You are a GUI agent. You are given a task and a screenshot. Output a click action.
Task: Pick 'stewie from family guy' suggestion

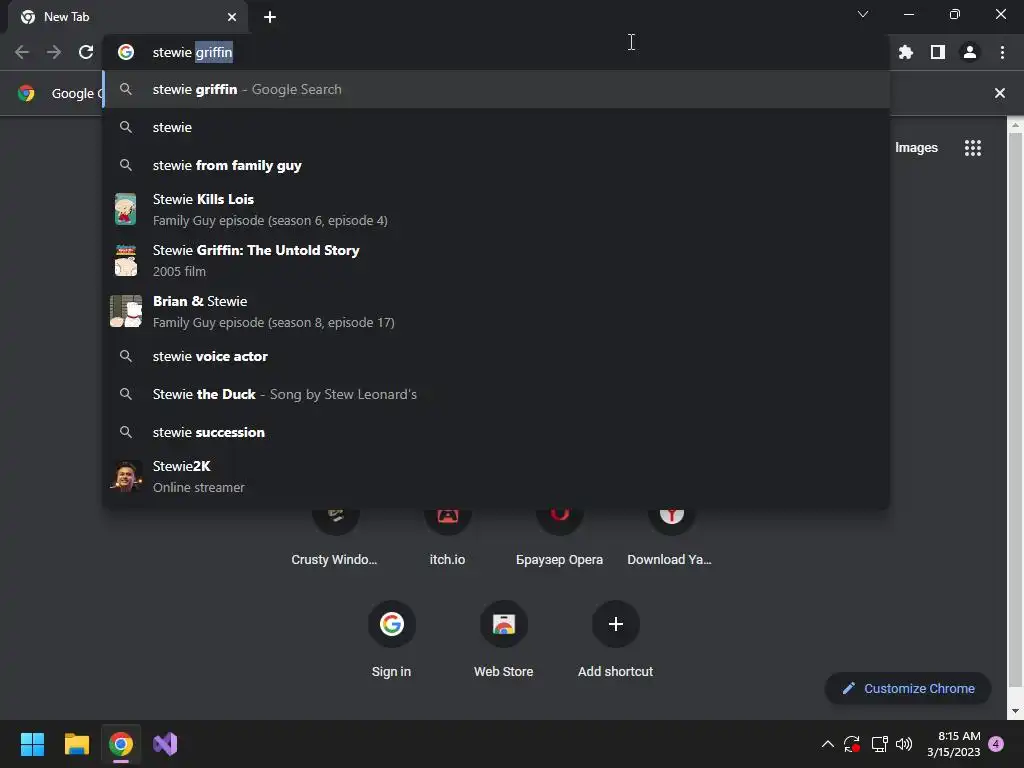point(496,165)
